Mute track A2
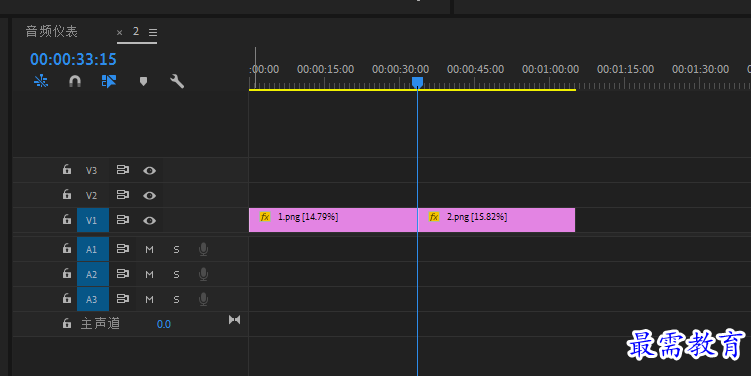The width and height of the screenshot is (751, 376). pyautogui.click(x=149, y=274)
